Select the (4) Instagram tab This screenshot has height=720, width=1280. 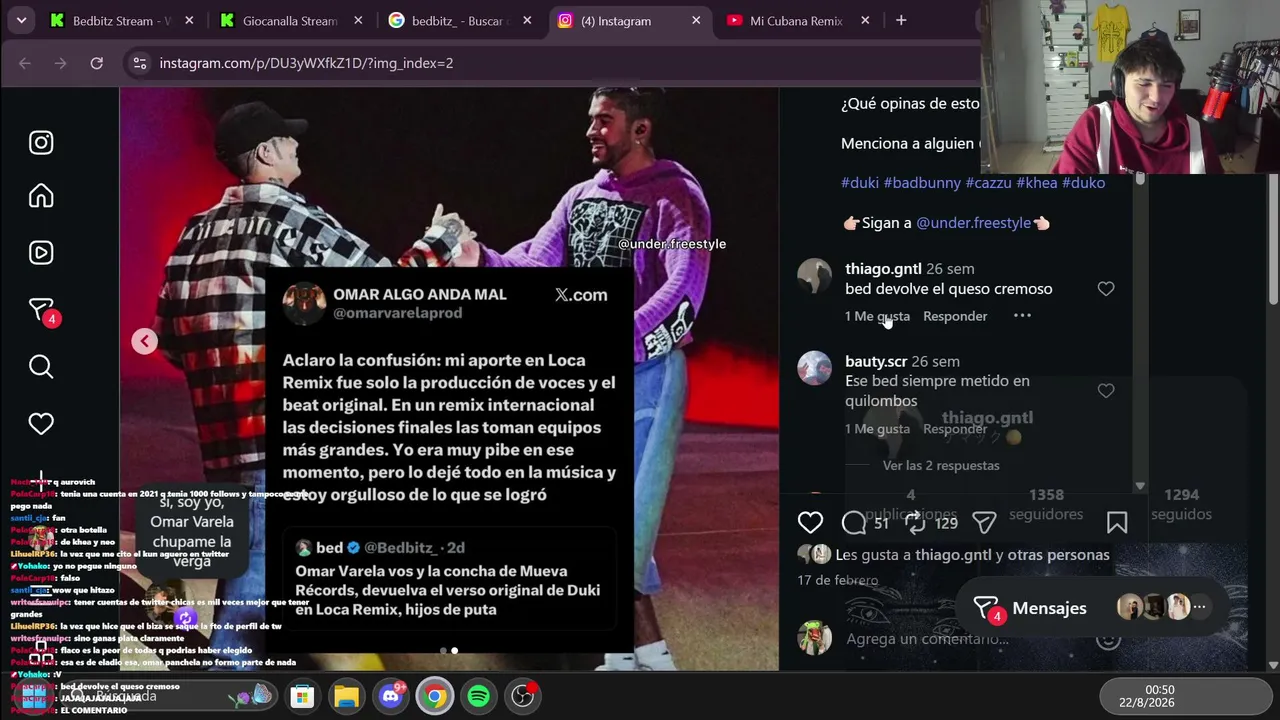(x=630, y=21)
